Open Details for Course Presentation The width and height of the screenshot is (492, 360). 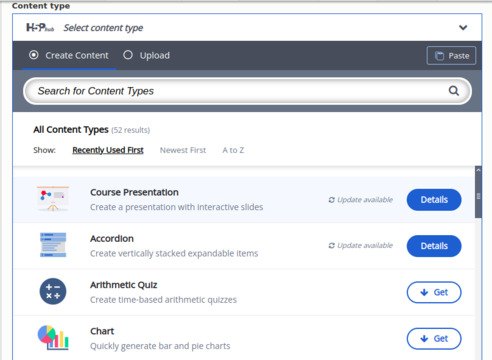(434, 200)
